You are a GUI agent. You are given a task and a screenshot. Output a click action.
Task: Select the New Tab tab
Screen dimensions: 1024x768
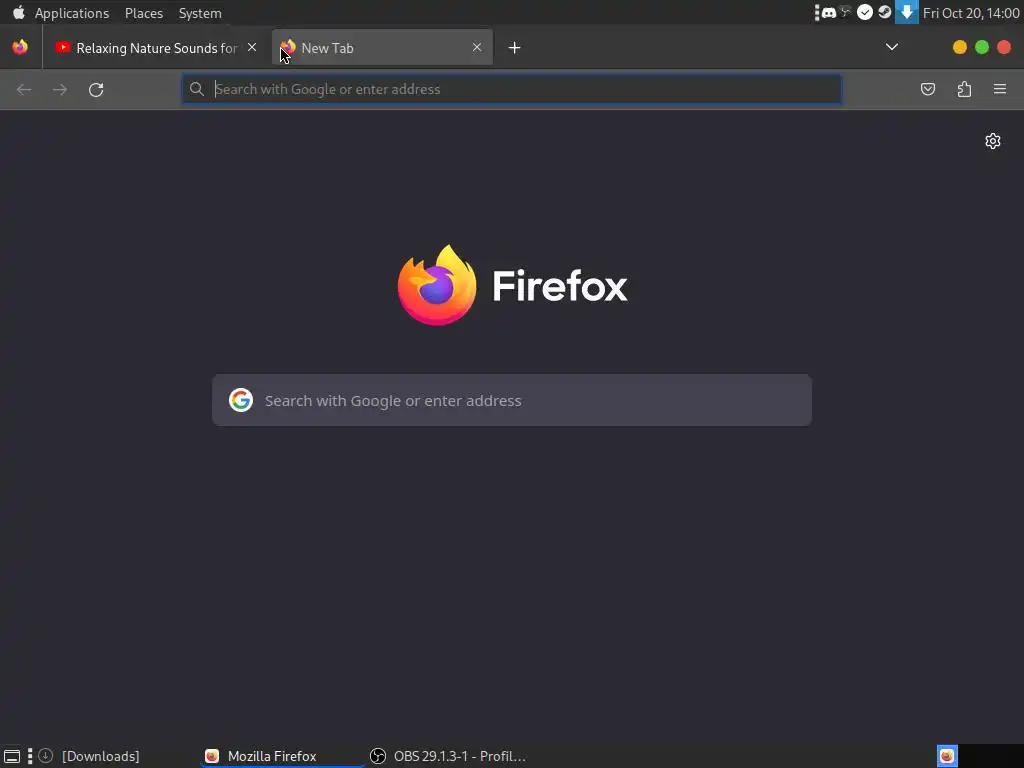click(x=382, y=48)
